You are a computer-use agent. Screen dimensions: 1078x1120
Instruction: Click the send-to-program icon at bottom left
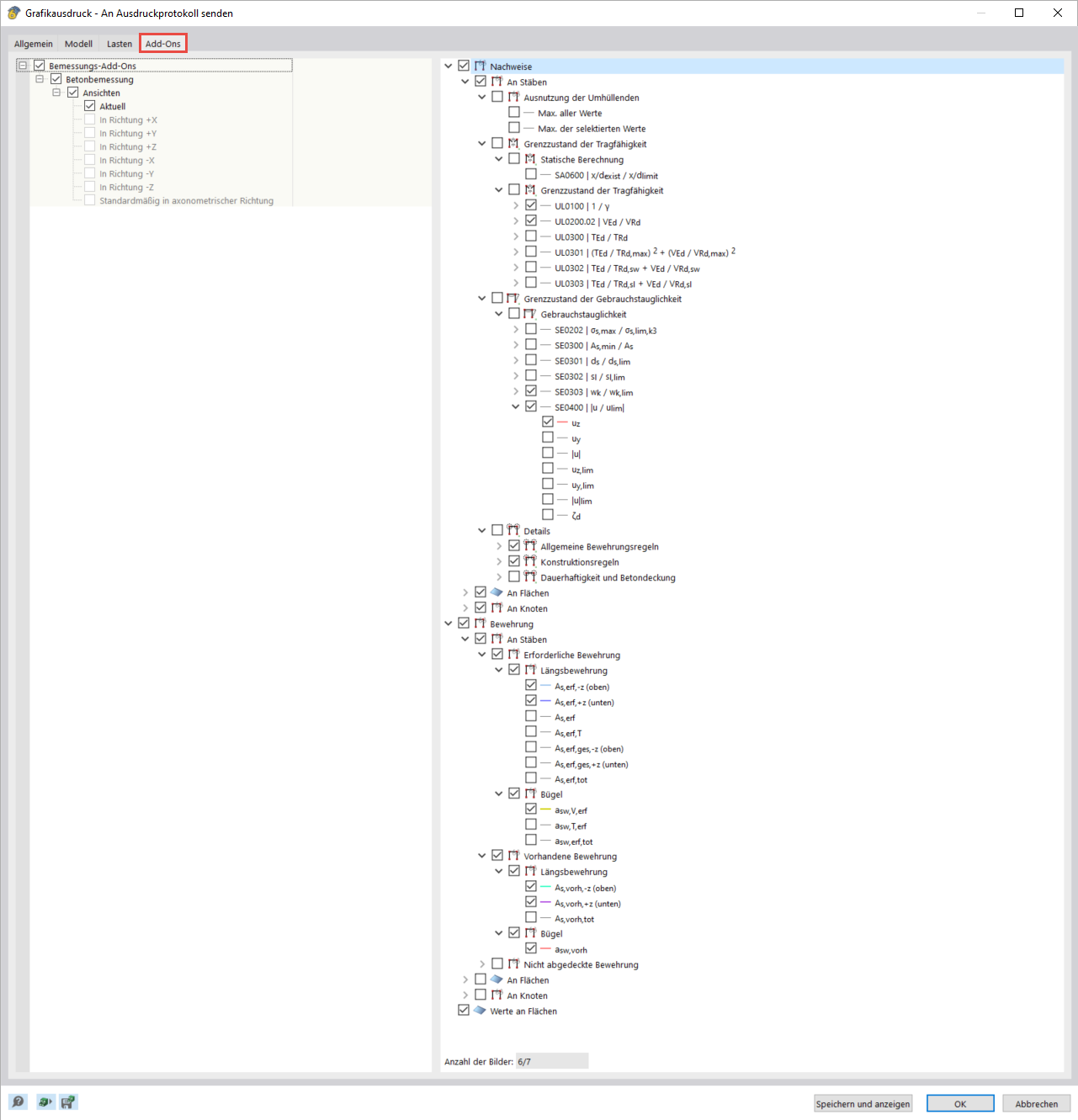pyautogui.click(x=45, y=1101)
